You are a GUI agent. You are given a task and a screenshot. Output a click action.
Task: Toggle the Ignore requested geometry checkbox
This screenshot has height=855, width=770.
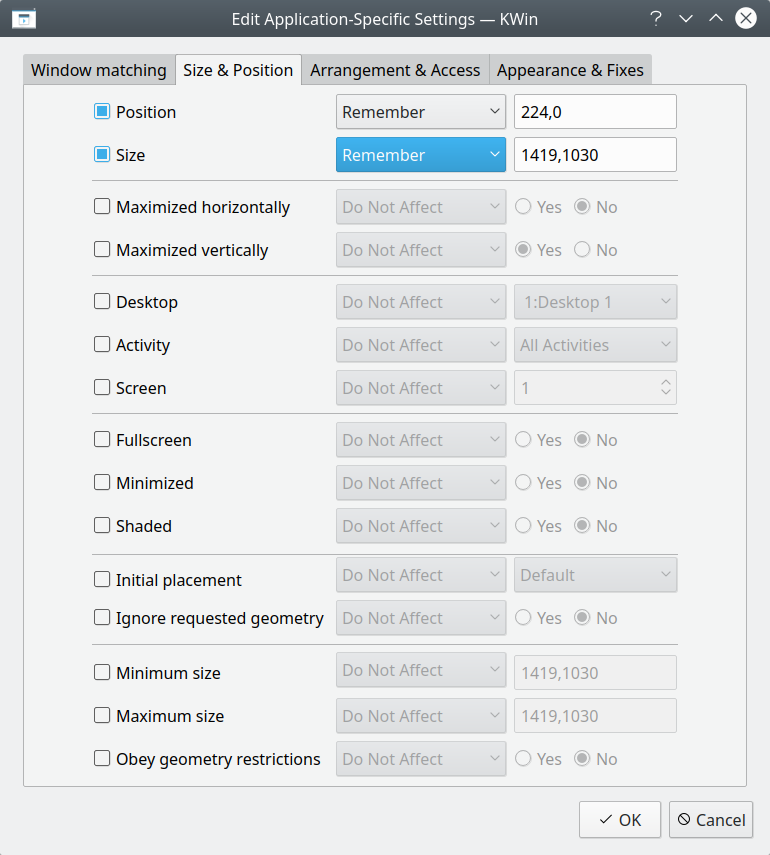[x=101, y=617]
